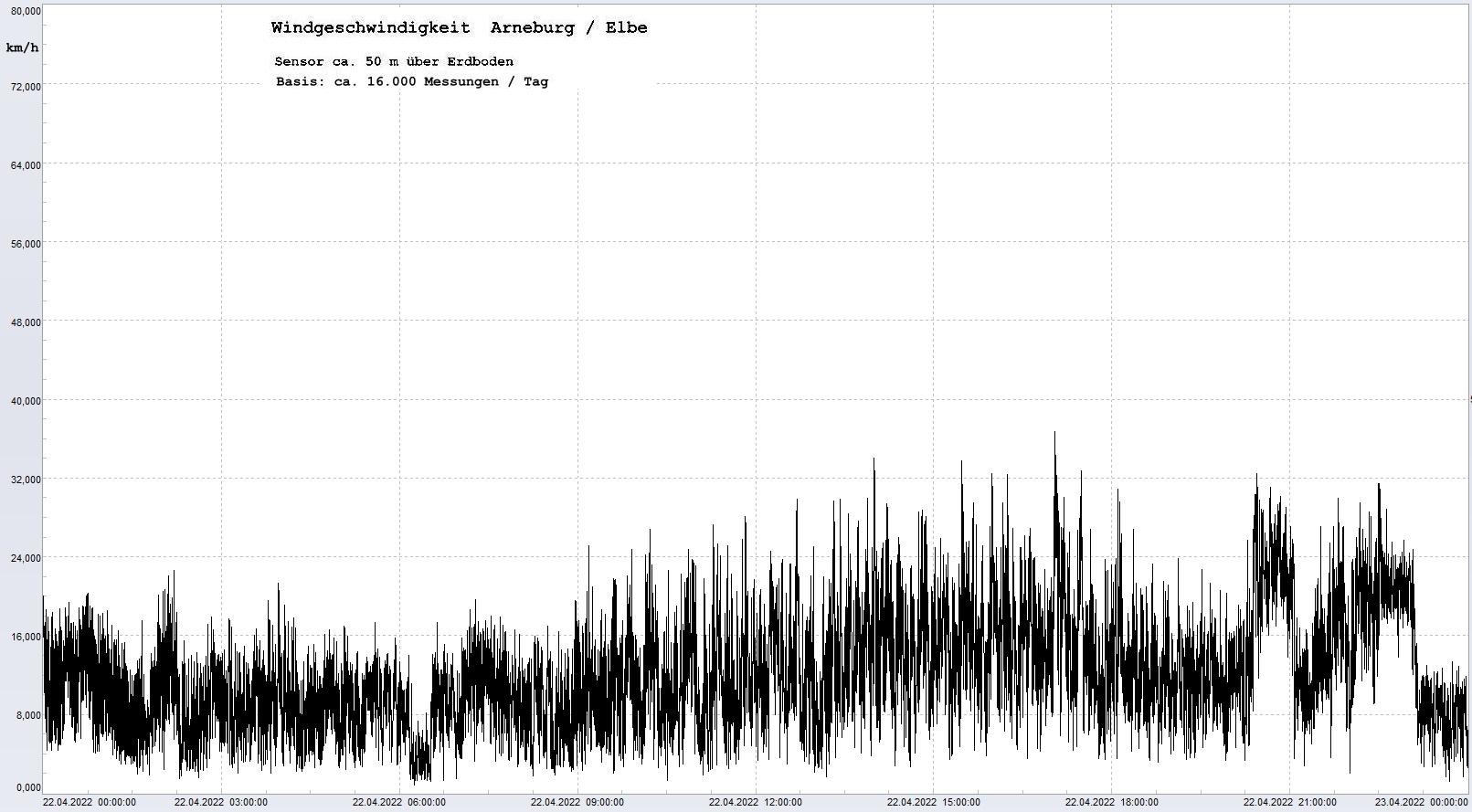This screenshot has height=812, width=1472.
Task: Select the 22.04.2022 21:00:00 time label
Action: click(x=1289, y=803)
